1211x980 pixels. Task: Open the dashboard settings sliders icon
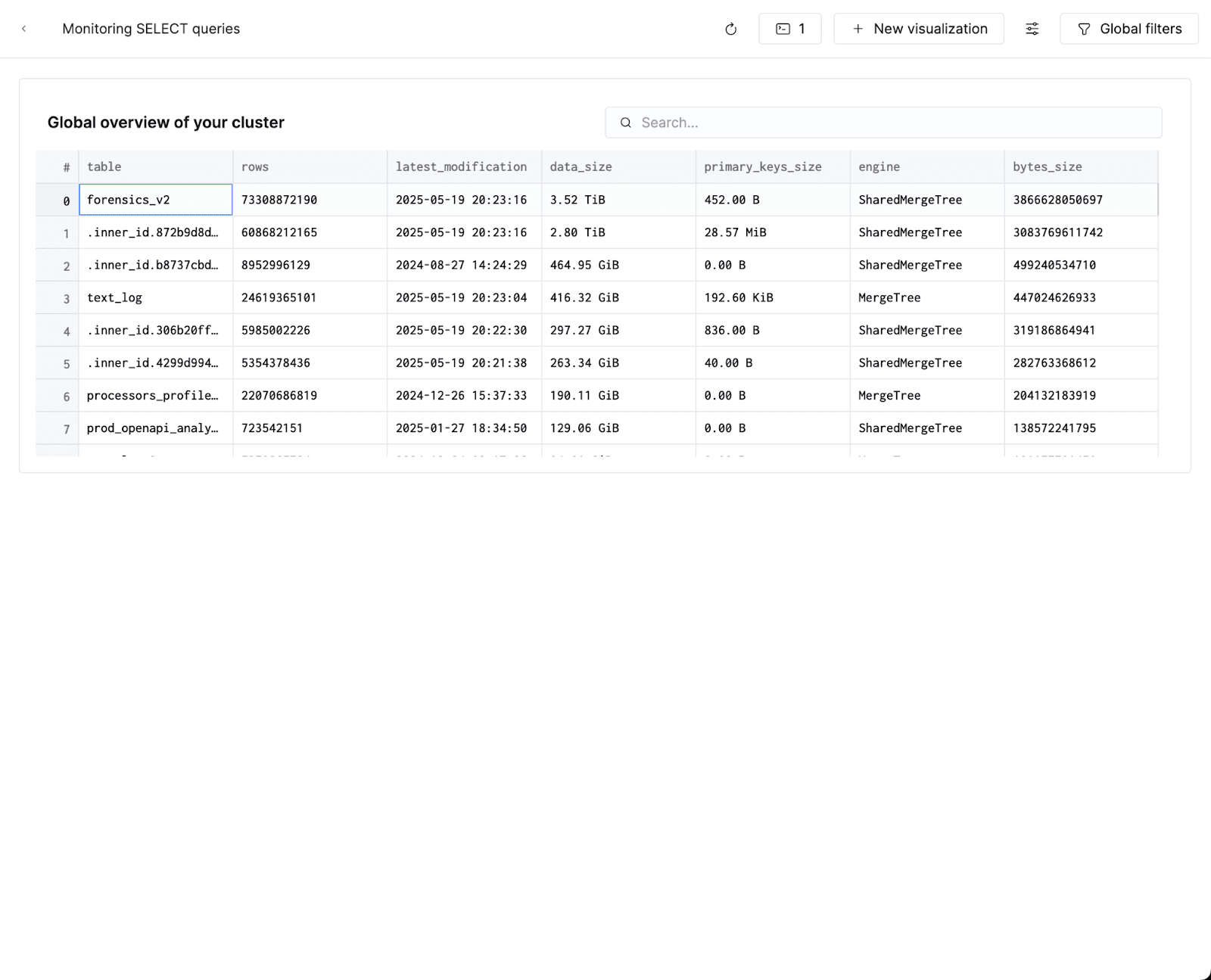tap(1032, 29)
